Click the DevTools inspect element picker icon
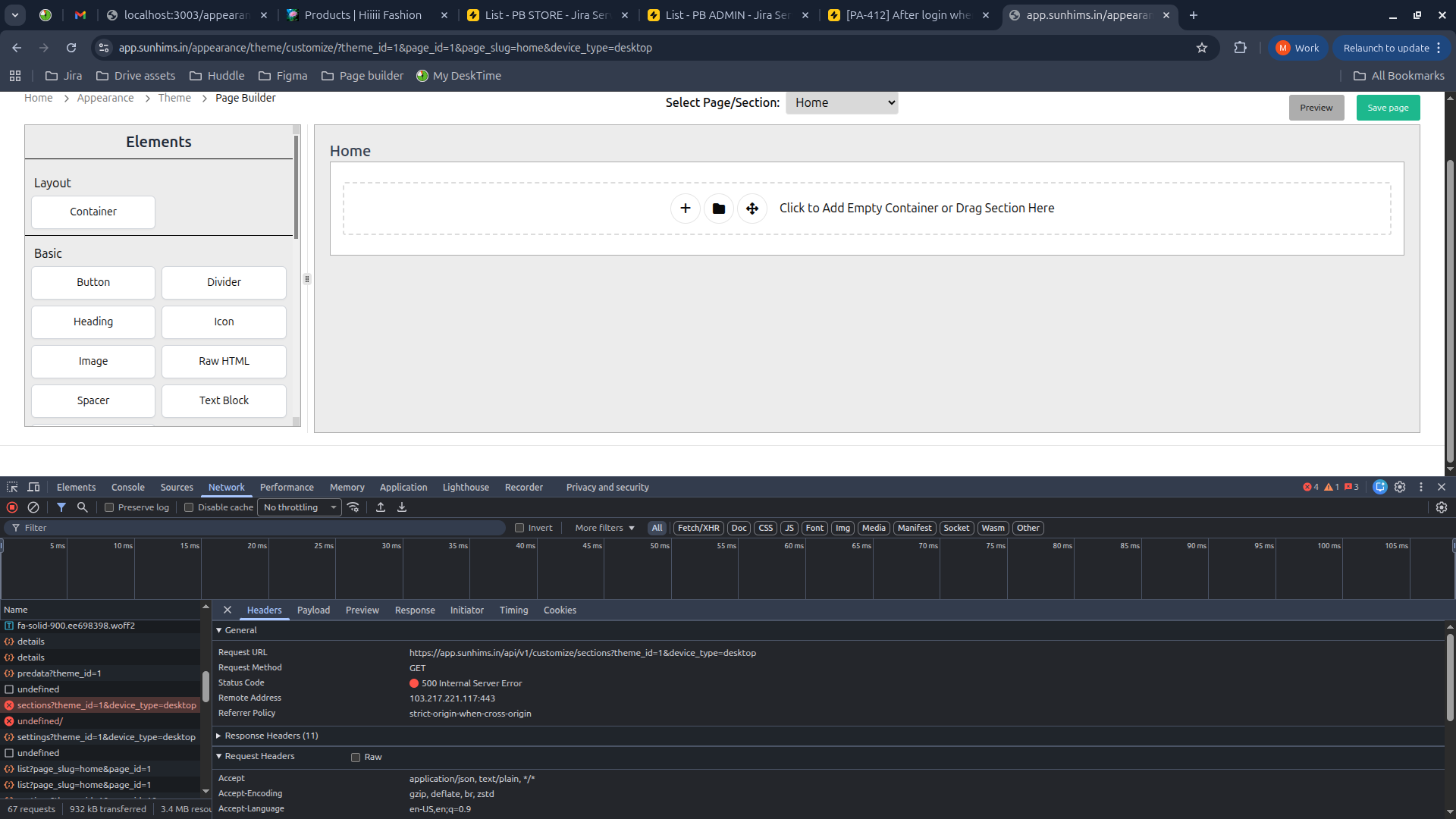 click(12, 487)
